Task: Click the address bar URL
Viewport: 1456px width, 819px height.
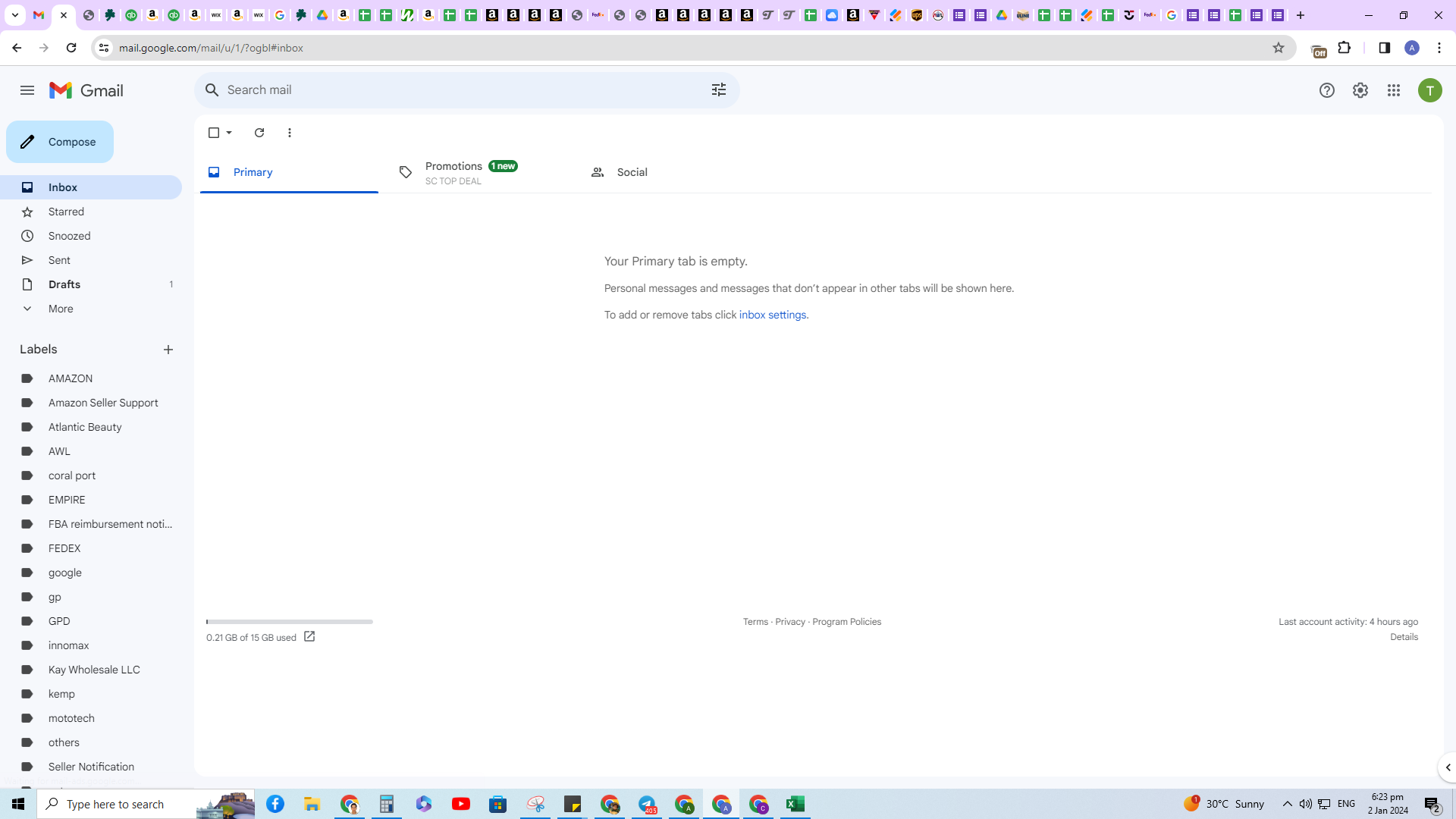Action: pyautogui.click(x=211, y=48)
